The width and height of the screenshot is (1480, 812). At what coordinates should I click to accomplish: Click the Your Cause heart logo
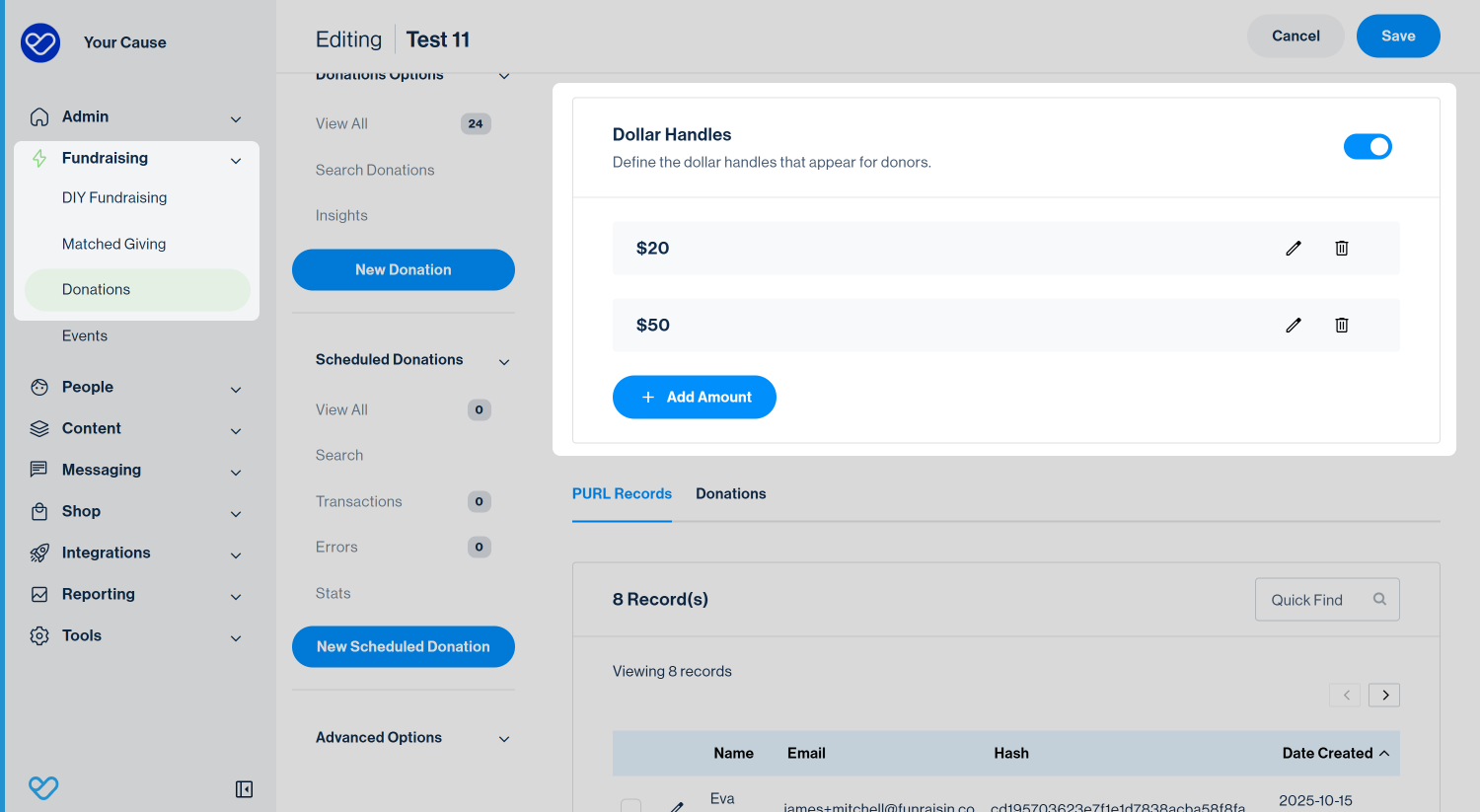tap(40, 42)
